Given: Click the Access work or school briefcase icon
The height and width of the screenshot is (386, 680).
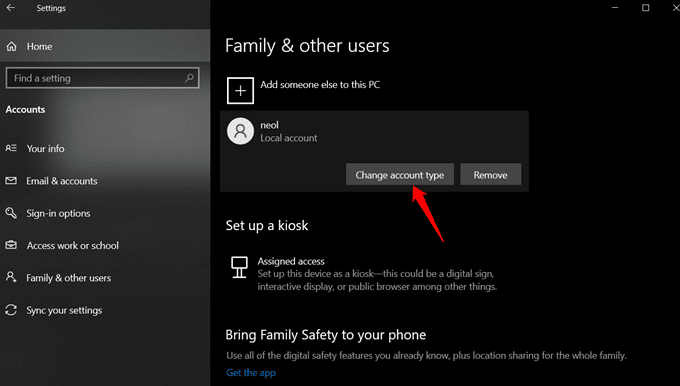Looking at the screenshot, I should [x=11, y=245].
